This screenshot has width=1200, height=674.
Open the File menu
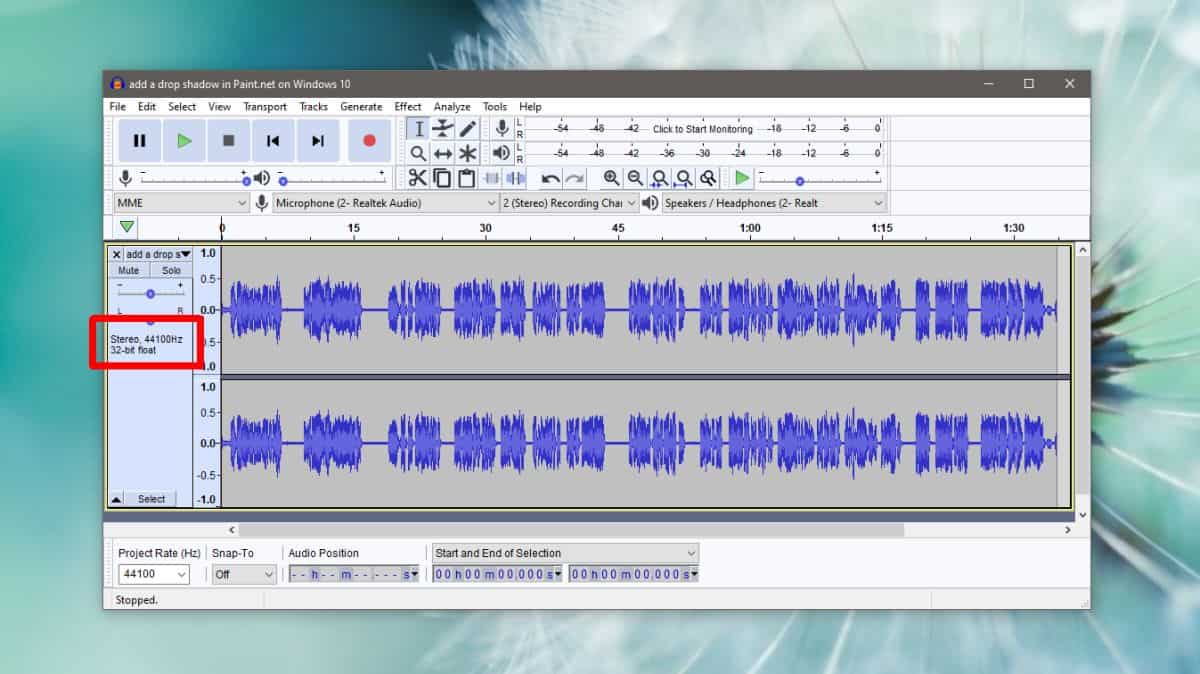[117, 106]
